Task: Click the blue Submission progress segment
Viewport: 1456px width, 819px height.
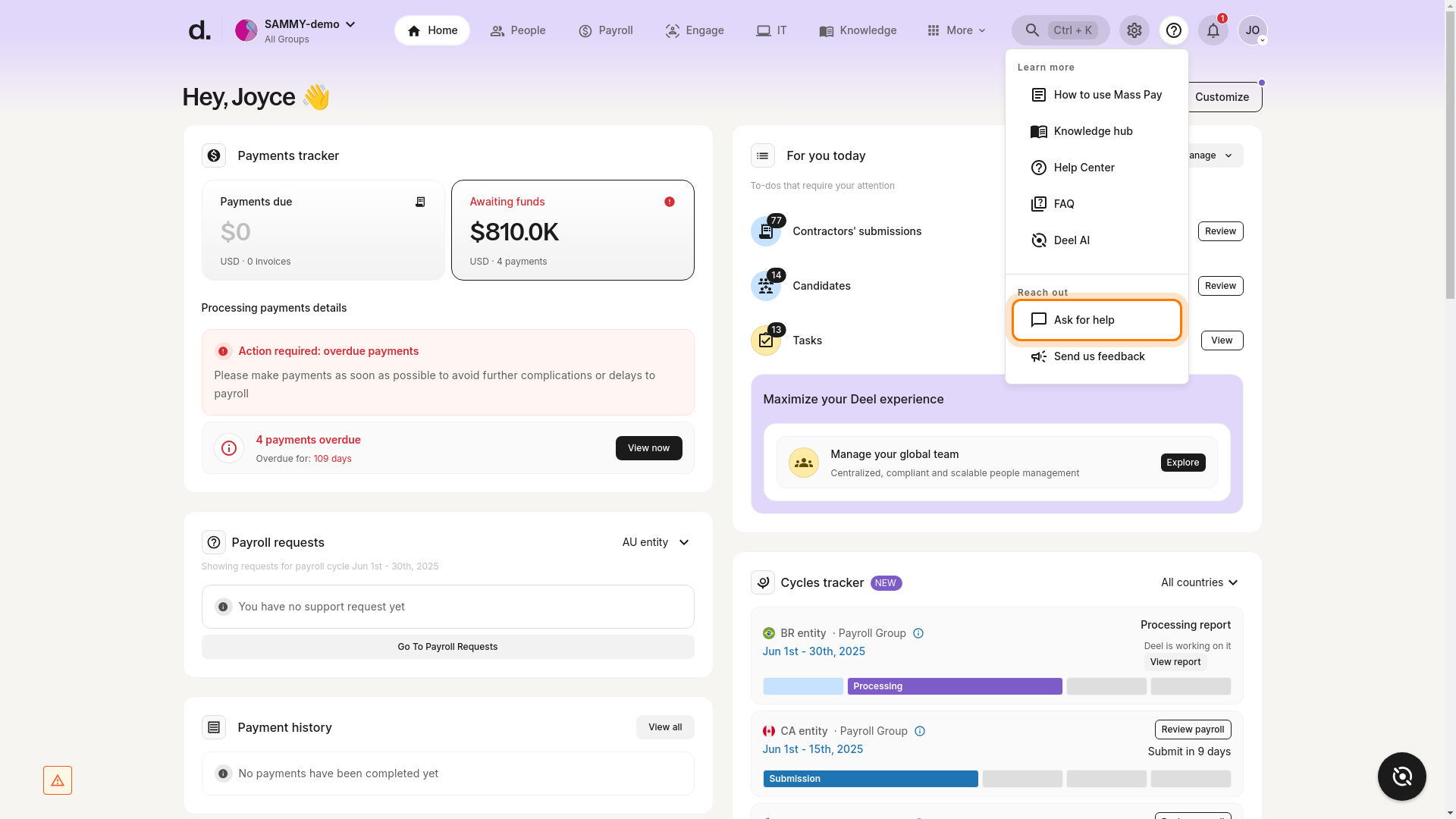Action: pos(871,779)
